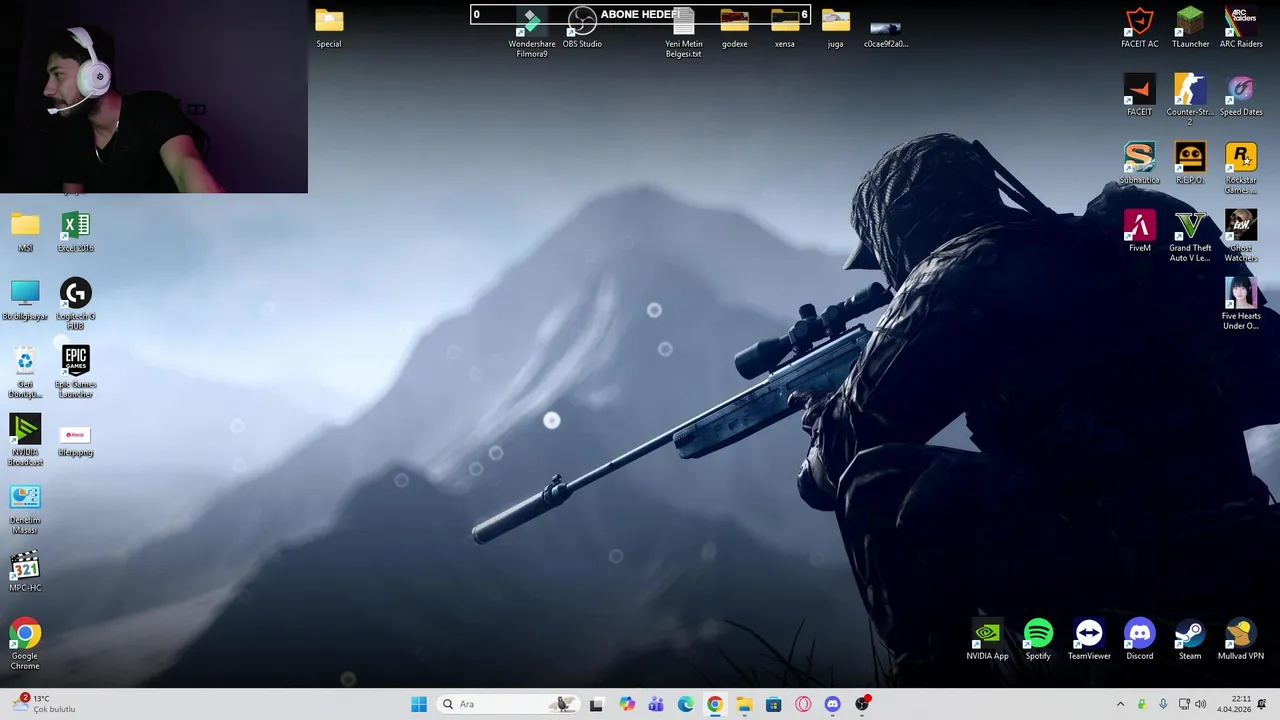Open the network status tray icon
The width and height of the screenshot is (1280, 720).
tap(1184, 704)
